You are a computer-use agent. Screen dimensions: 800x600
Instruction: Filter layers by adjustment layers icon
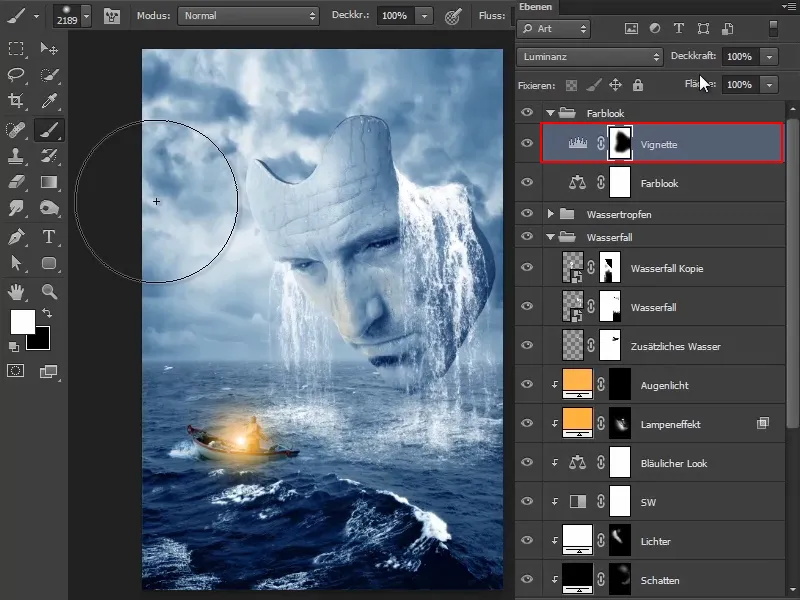[x=655, y=29]
